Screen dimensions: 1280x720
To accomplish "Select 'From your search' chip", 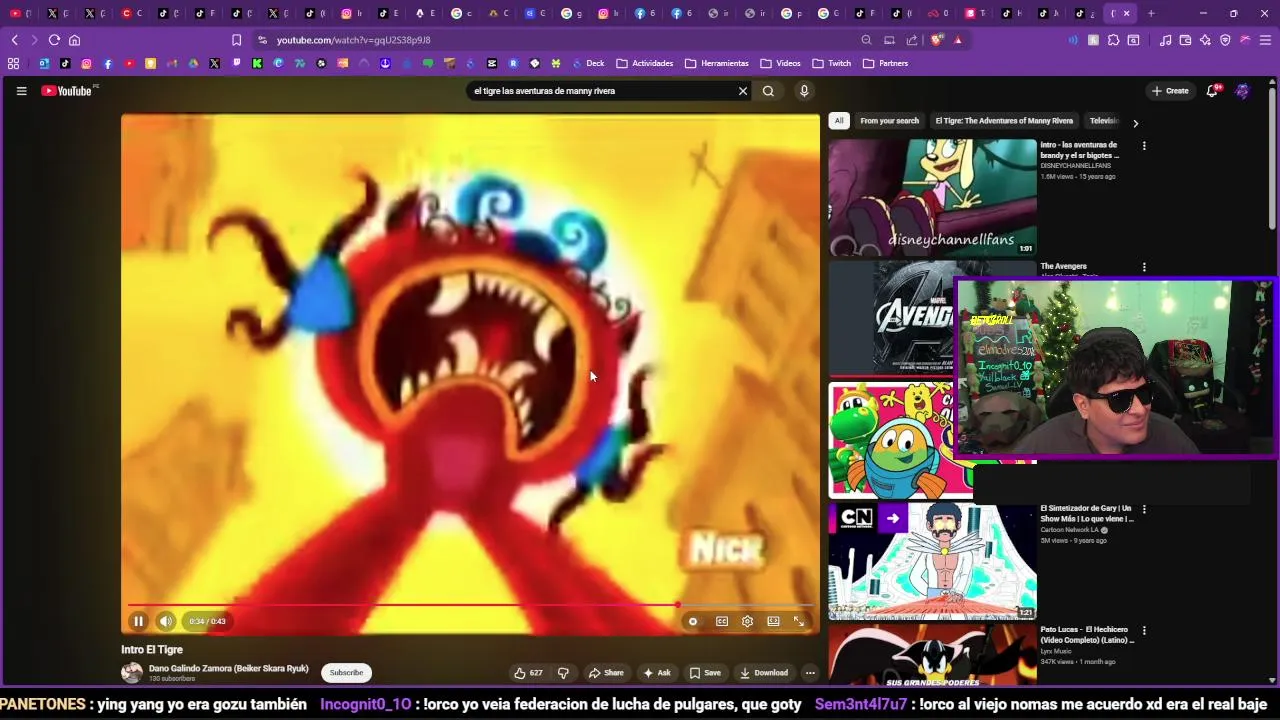I will coord(889,121).
